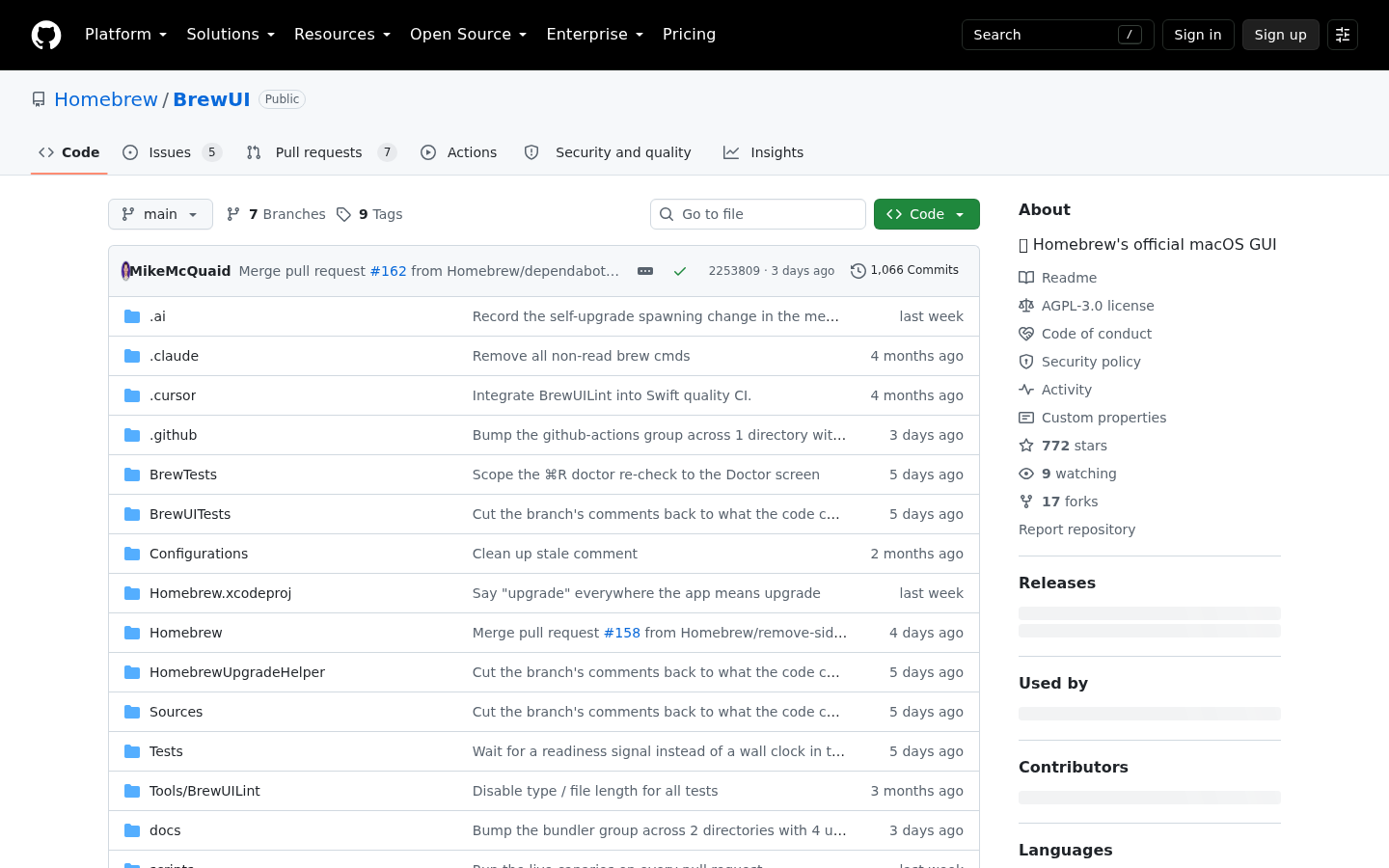View 9 Tags list

tap(369, 214)
